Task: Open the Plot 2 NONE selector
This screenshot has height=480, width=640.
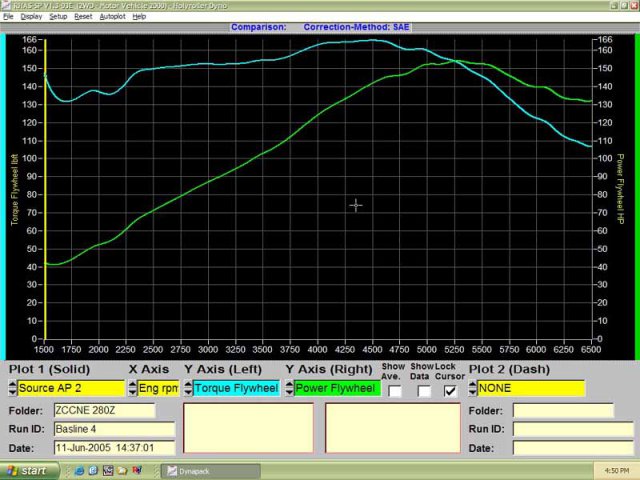Action: (x=529, y=388)
